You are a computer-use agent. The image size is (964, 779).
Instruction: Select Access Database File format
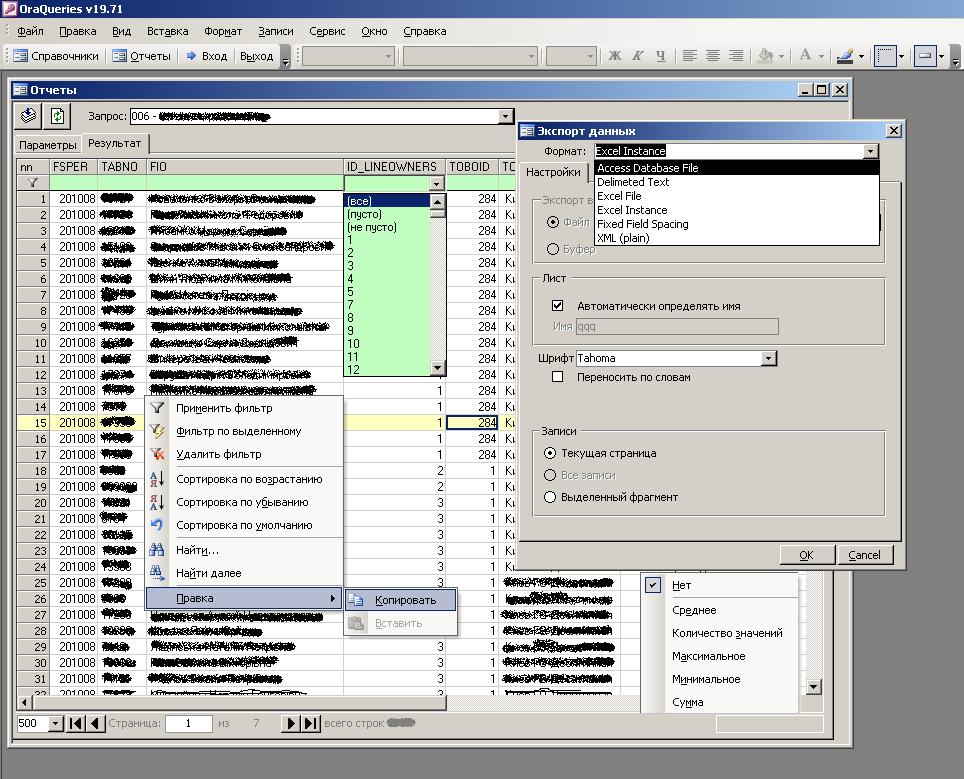point(737,168)
